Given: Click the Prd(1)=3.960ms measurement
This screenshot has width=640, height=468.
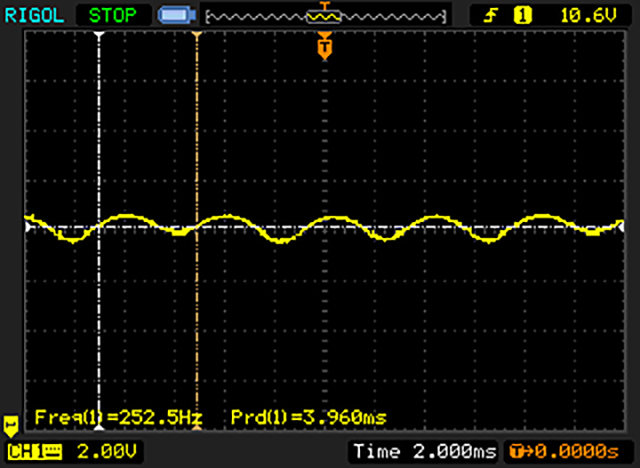Looking at the screenshot, I should point(309,417).
